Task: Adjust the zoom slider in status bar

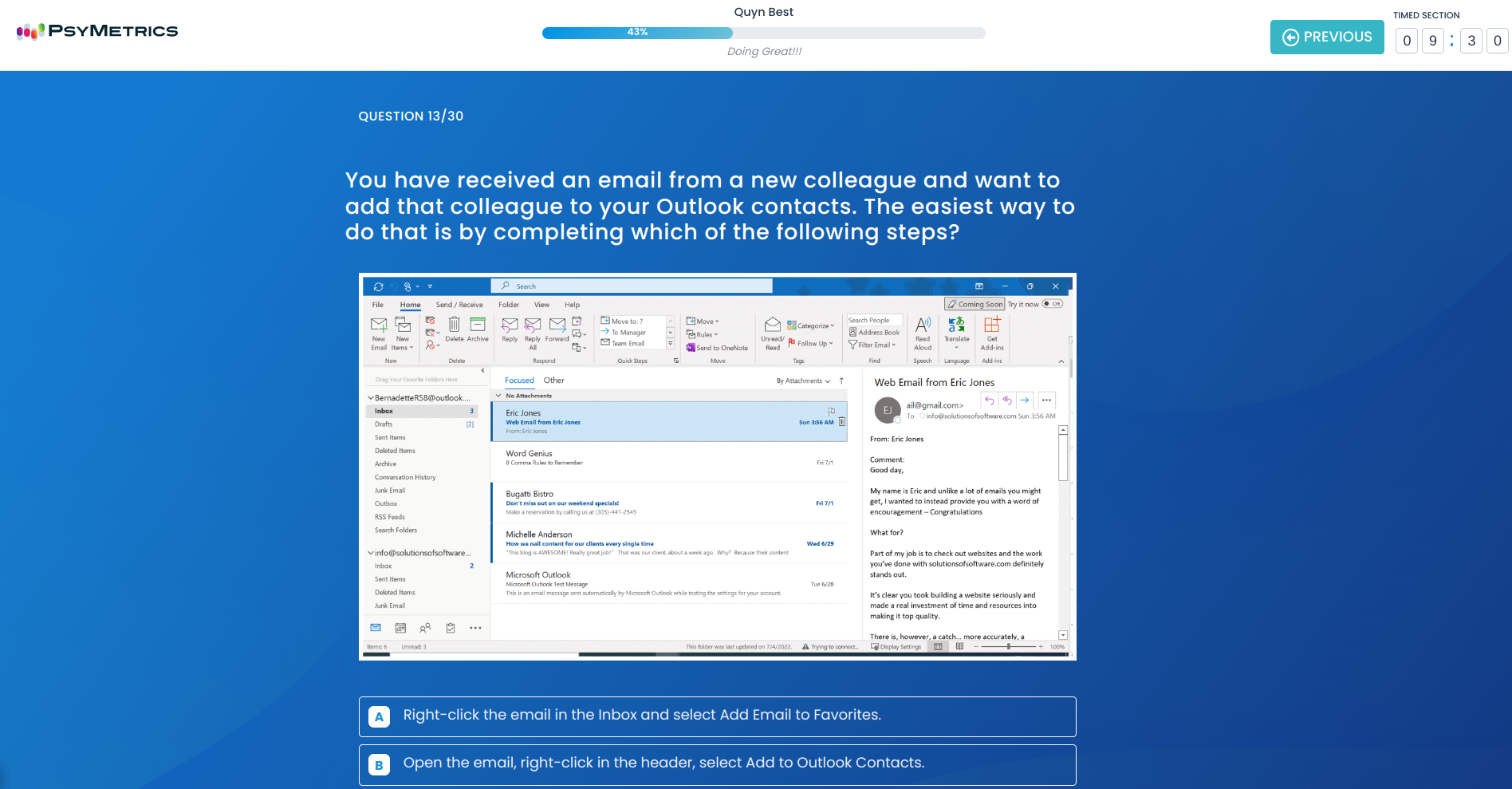Action: (1009, 647)
